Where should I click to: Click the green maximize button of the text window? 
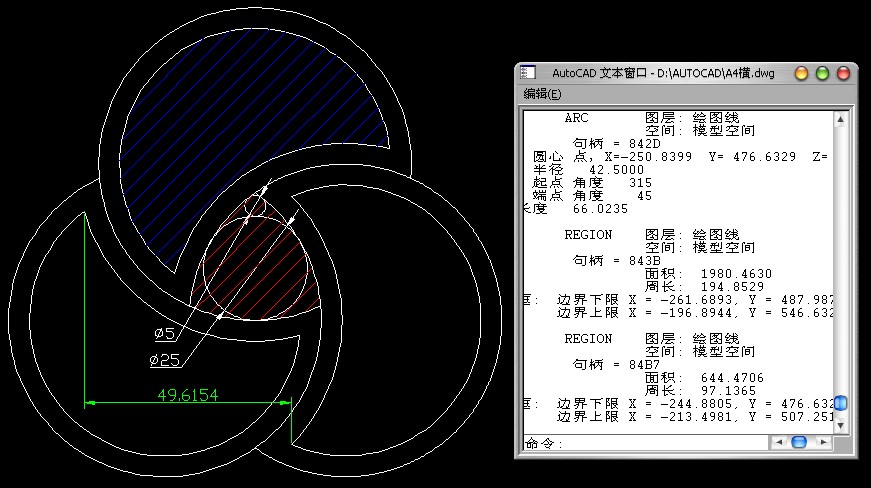coord(822,73)
